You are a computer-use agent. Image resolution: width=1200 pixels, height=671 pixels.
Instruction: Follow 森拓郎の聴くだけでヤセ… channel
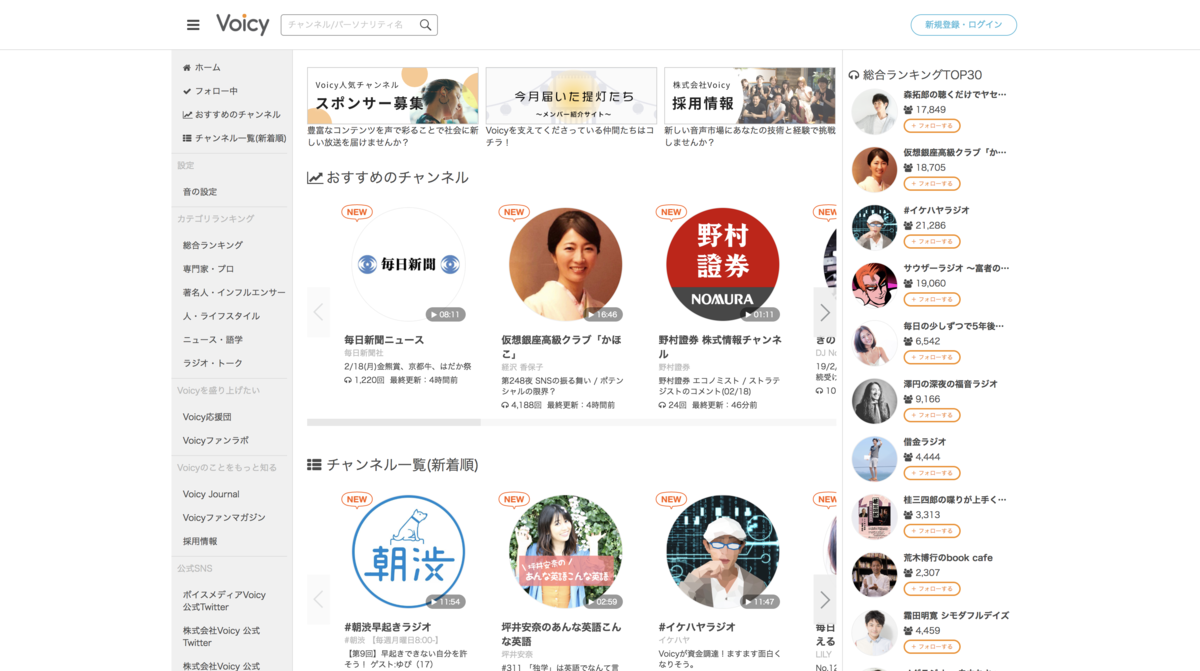pyautogui.click(x=932, y=126)
